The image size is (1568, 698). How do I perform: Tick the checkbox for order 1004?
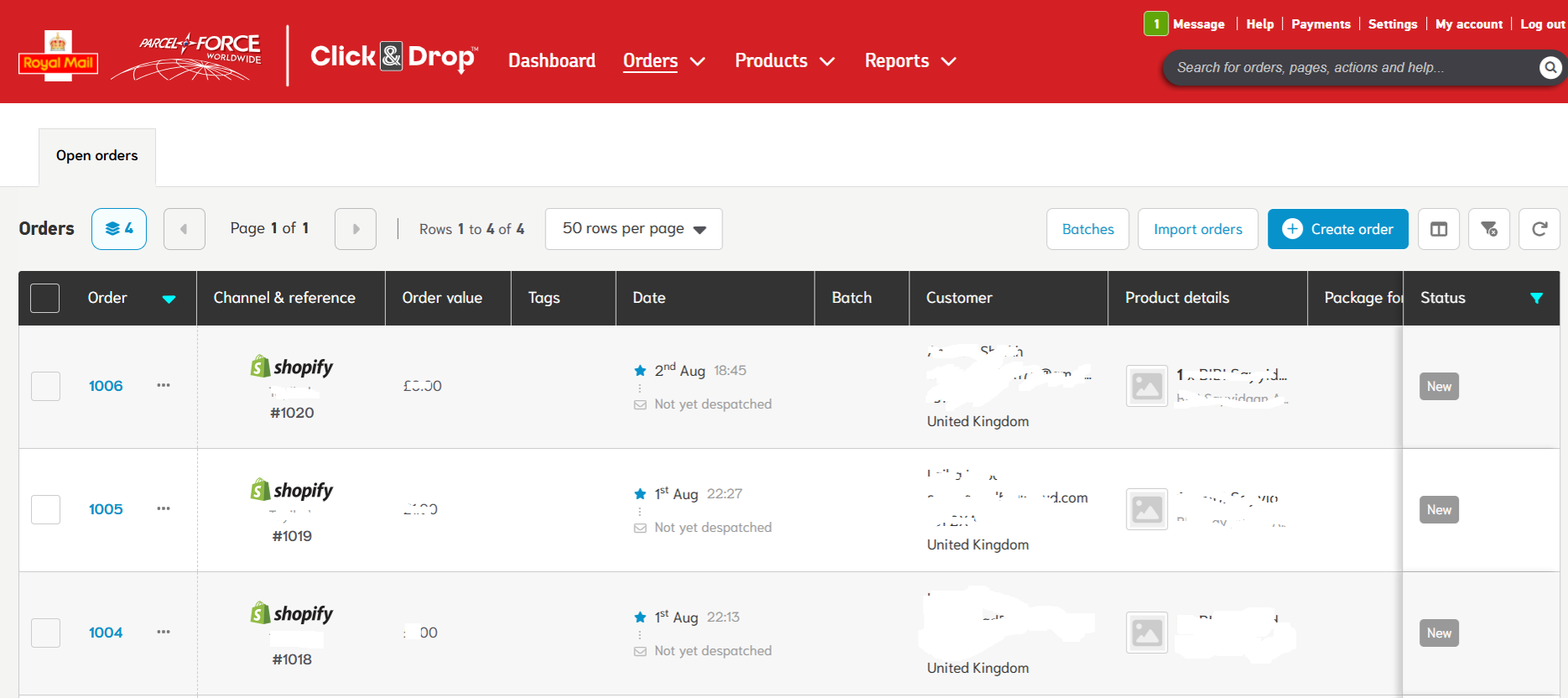coord(45,633)
